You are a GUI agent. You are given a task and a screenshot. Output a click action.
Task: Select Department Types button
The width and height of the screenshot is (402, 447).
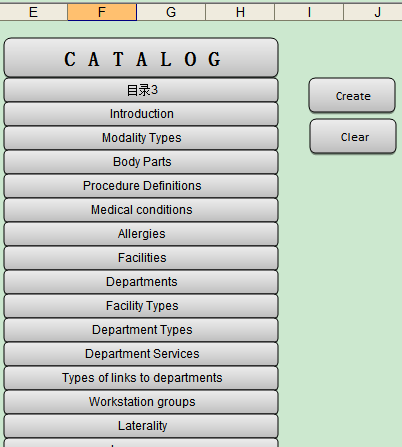(x=141, y=330)
